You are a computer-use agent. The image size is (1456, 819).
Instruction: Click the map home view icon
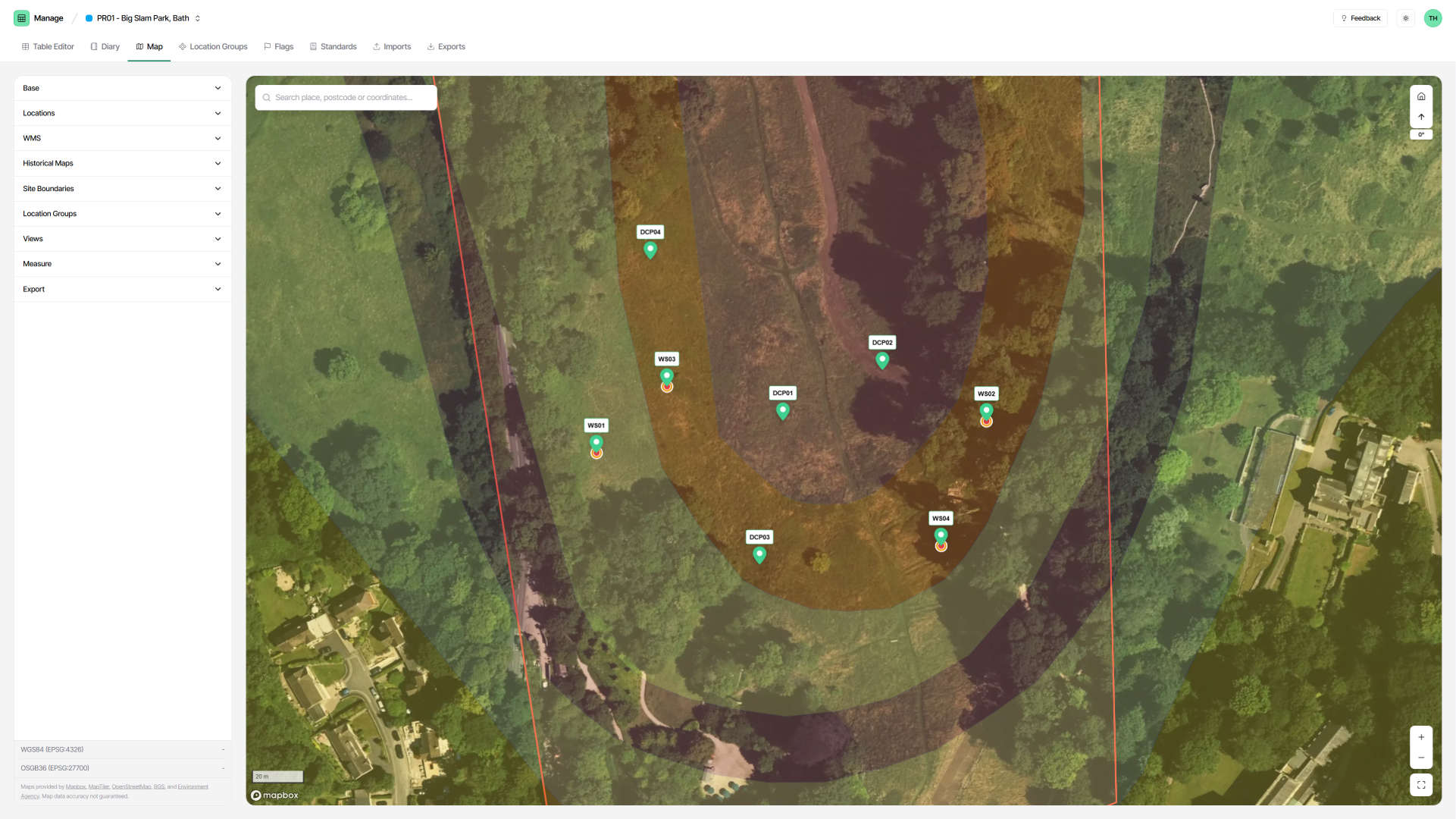pyautogui.click(x=1421, y=96)
